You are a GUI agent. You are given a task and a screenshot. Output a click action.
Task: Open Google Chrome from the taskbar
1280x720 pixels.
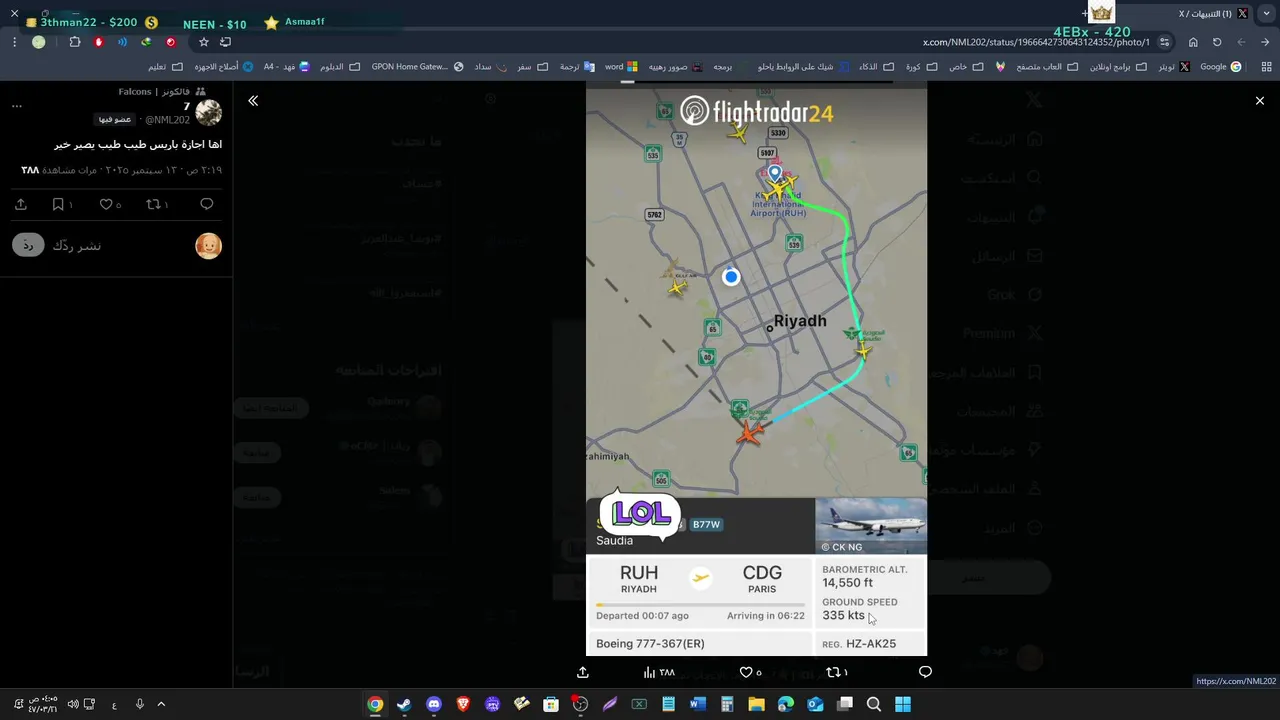[x=375, y=704]
